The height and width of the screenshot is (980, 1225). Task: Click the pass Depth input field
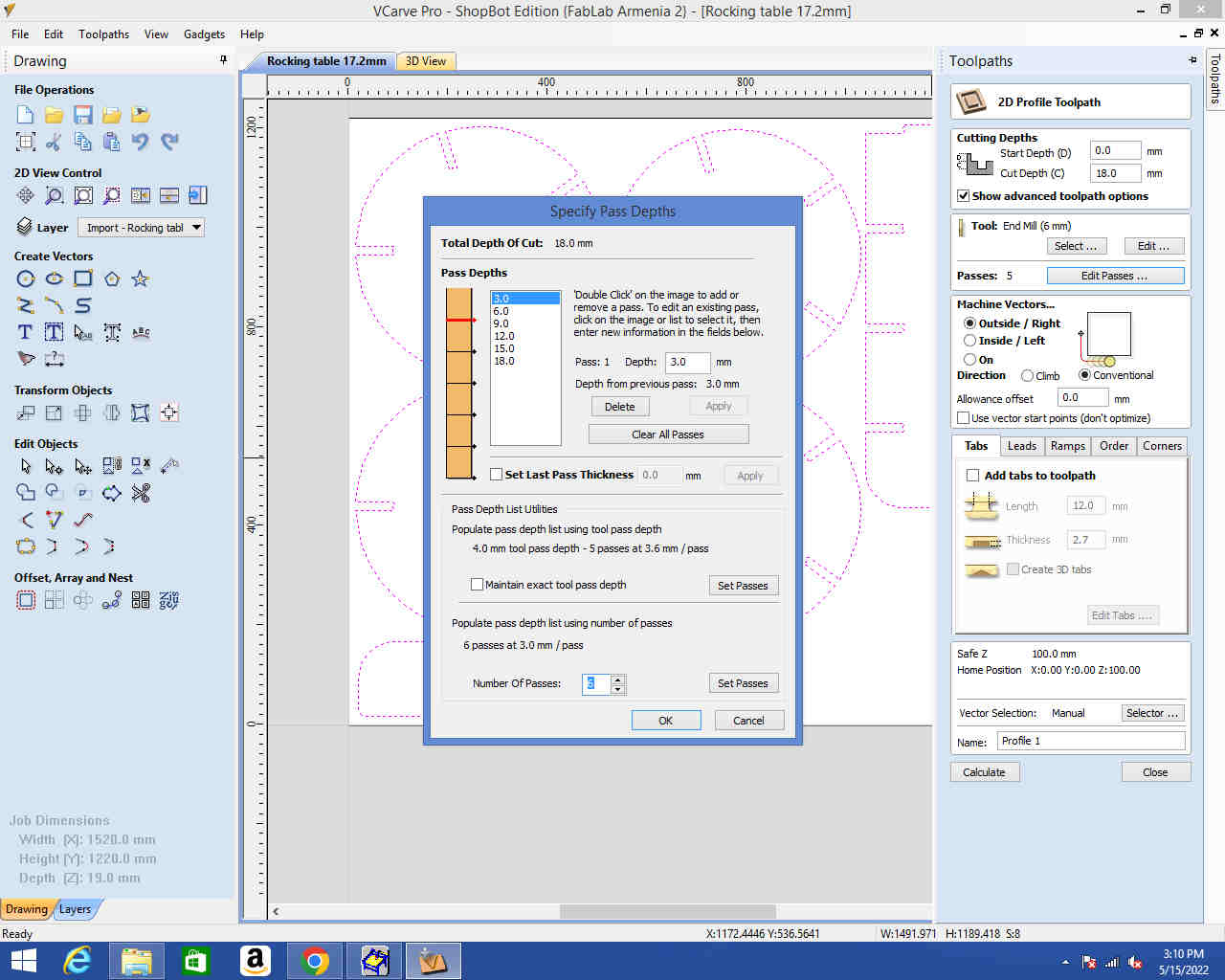686,363
